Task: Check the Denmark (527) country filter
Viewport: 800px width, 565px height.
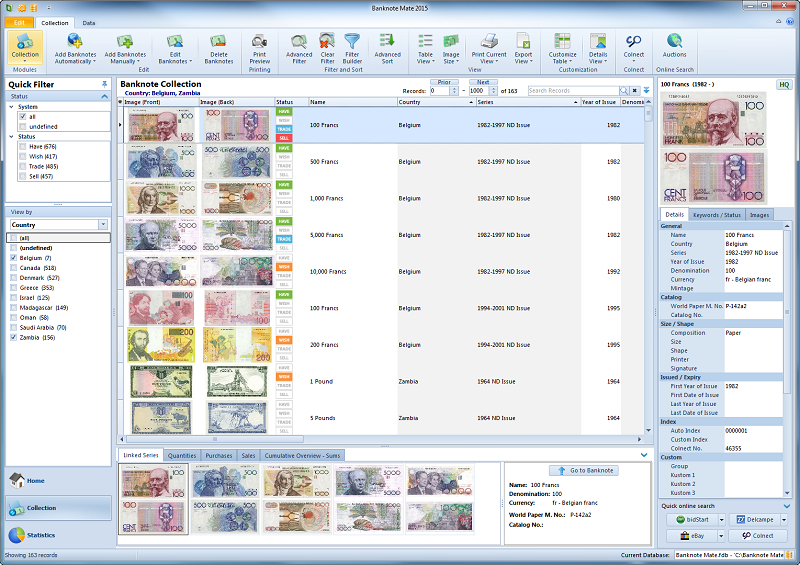Action: [14, 278]
